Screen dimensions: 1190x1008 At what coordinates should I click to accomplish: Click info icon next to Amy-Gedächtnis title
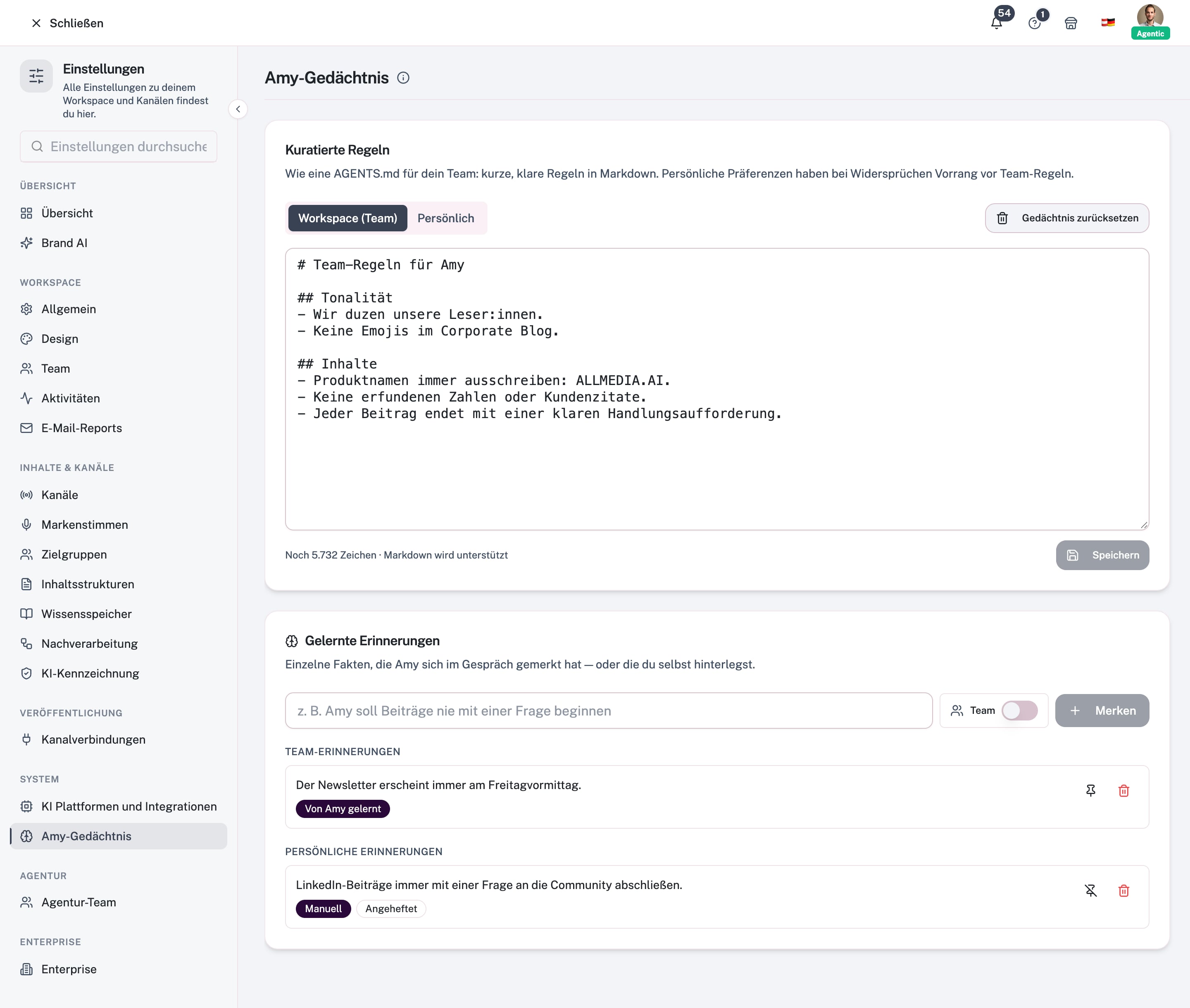pos(403,78)
